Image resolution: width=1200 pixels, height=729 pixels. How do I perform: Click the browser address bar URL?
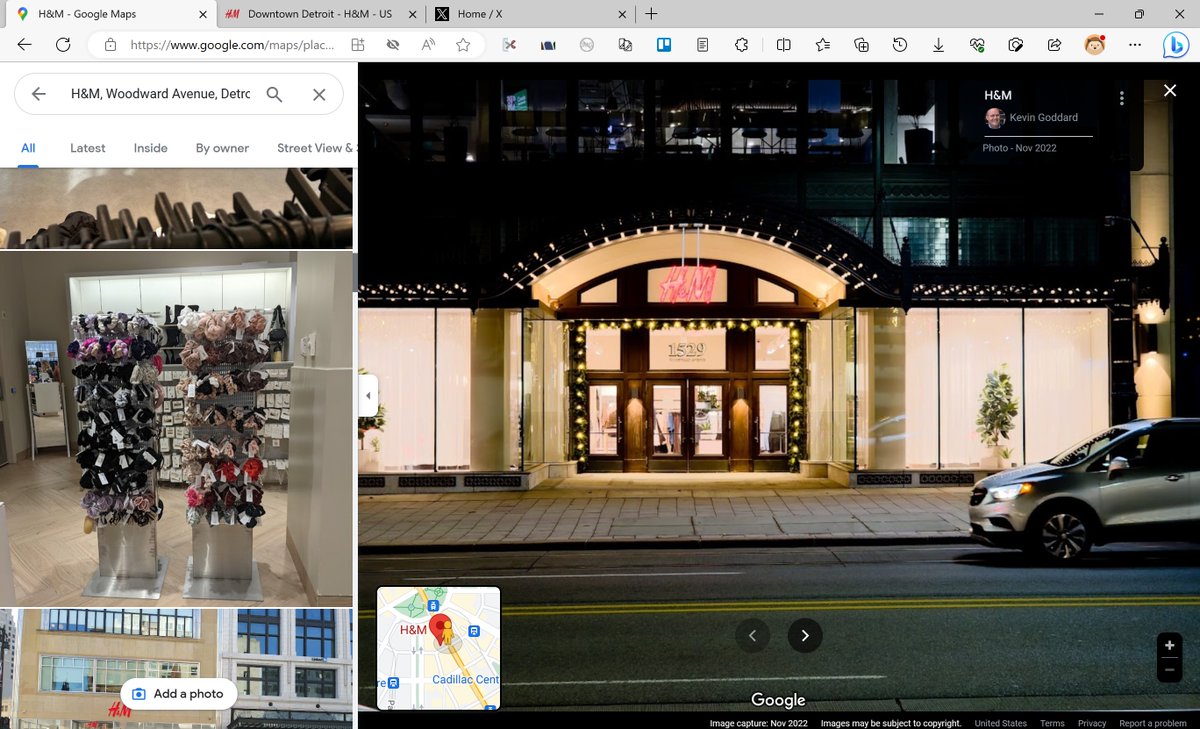click(x=232, y=45)
